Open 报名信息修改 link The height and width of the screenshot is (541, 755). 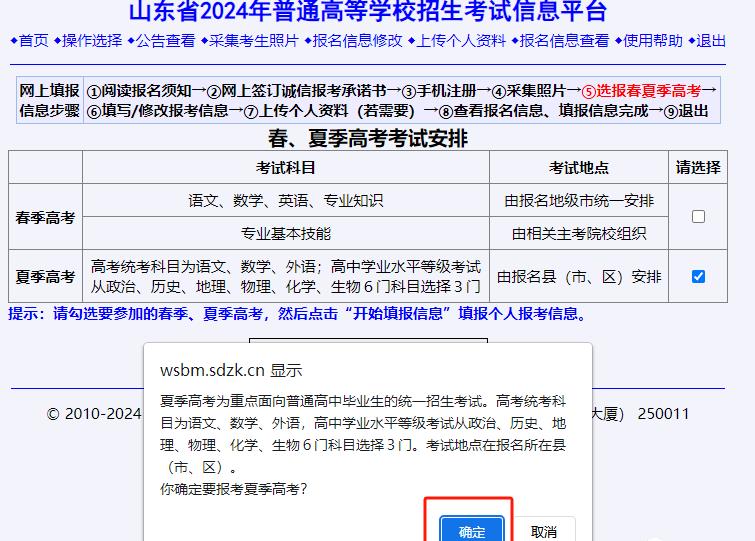[358, 40]
